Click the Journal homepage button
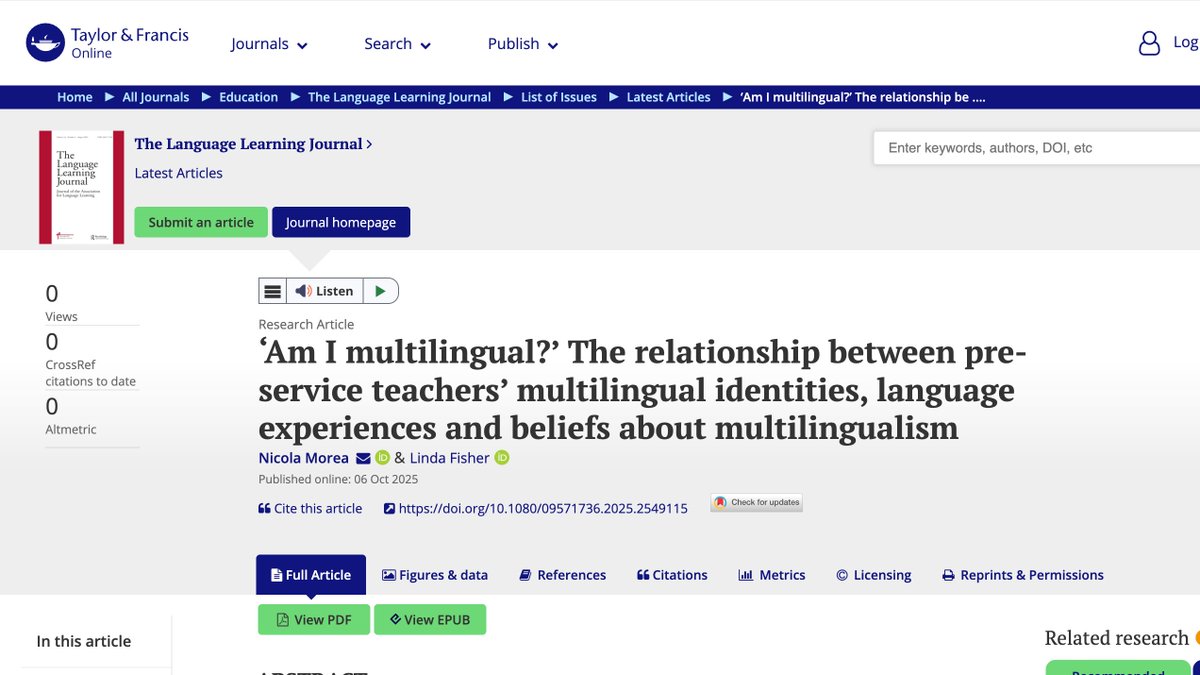The width and height of the screenshot is (1200, 675). click(341, 222)
